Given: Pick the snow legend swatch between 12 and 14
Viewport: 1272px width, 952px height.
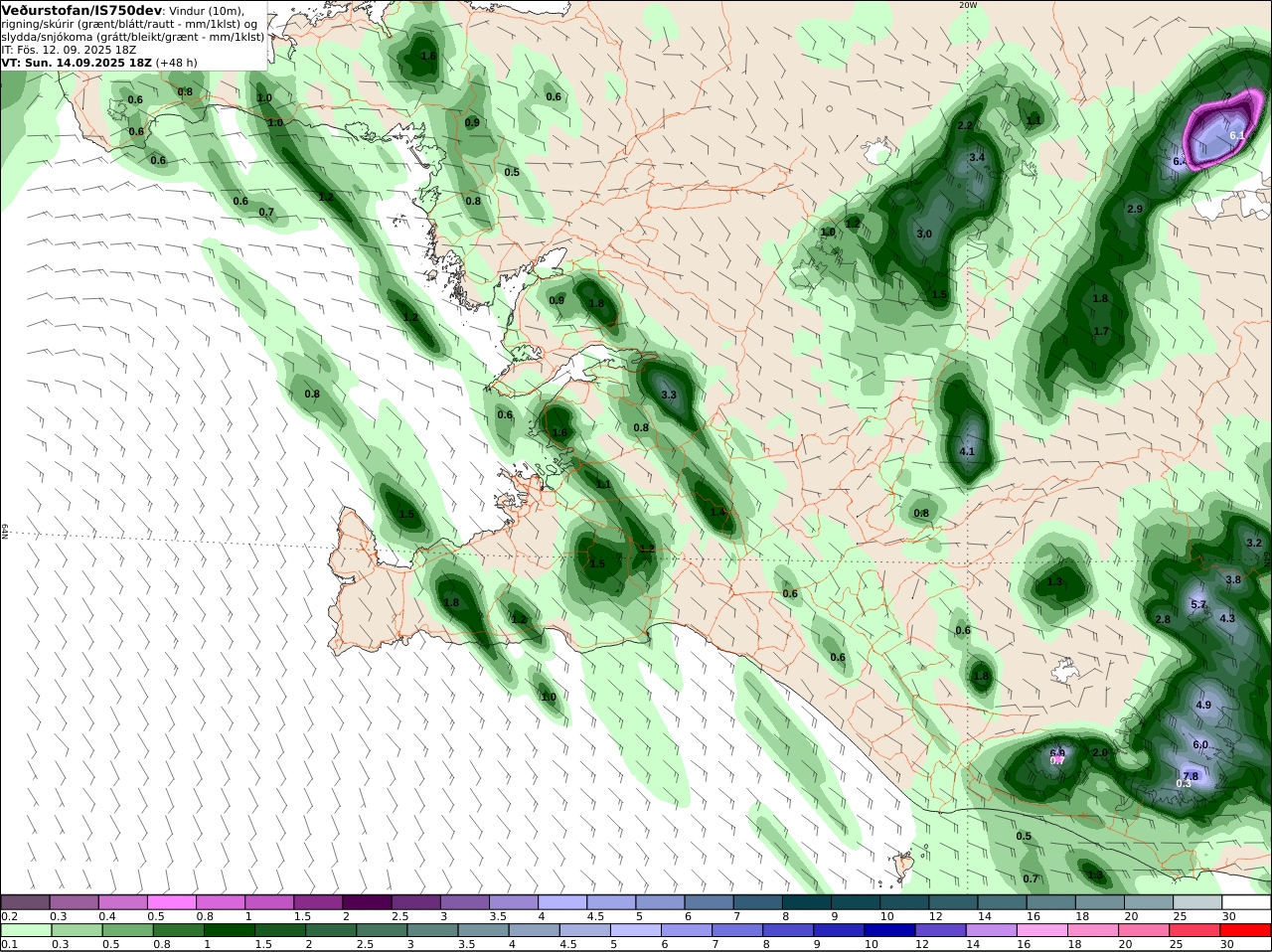Looking at the screenshot, I should tap(954, 902).
